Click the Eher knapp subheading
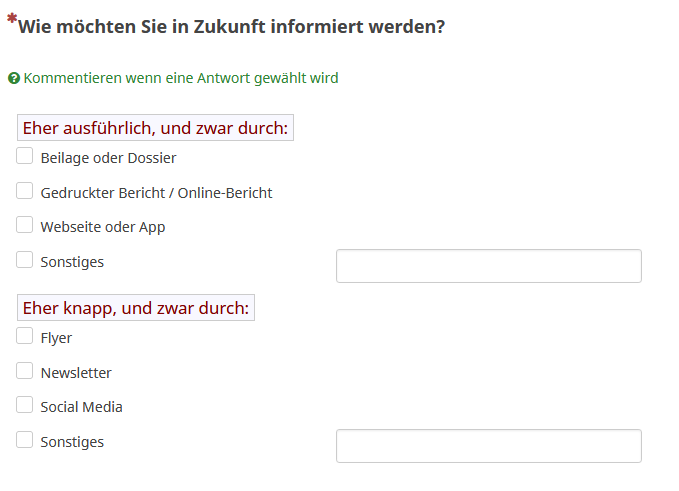This screenshot has height=491, width=679. click(x=136, y=308)
